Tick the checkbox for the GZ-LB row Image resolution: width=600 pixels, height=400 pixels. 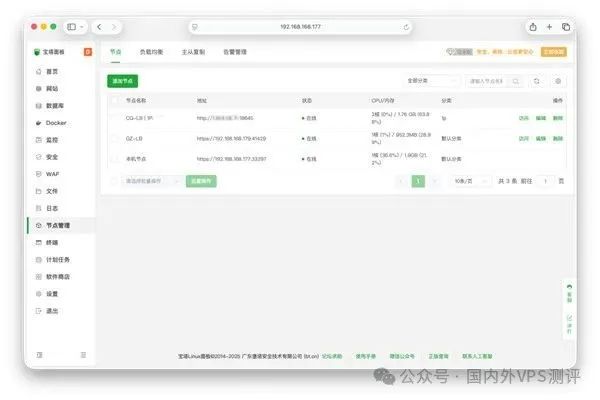(x=114, y=138)
